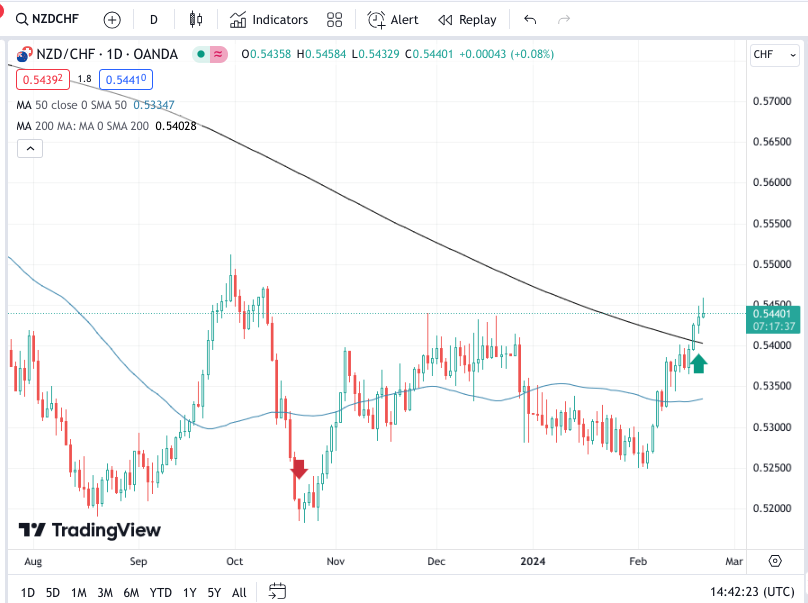Screen dimensions: 808x603
Task: Open the D time interval dropdown
Action: pos(153,19)
